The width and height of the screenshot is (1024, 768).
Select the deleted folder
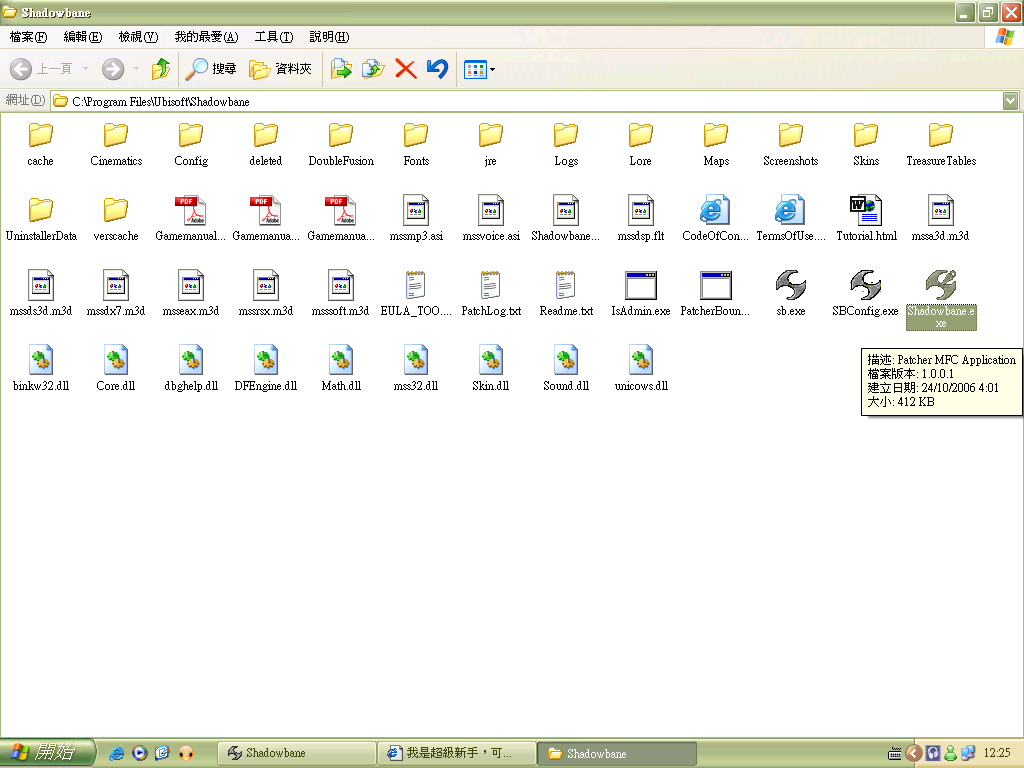[x=266, y=144]
